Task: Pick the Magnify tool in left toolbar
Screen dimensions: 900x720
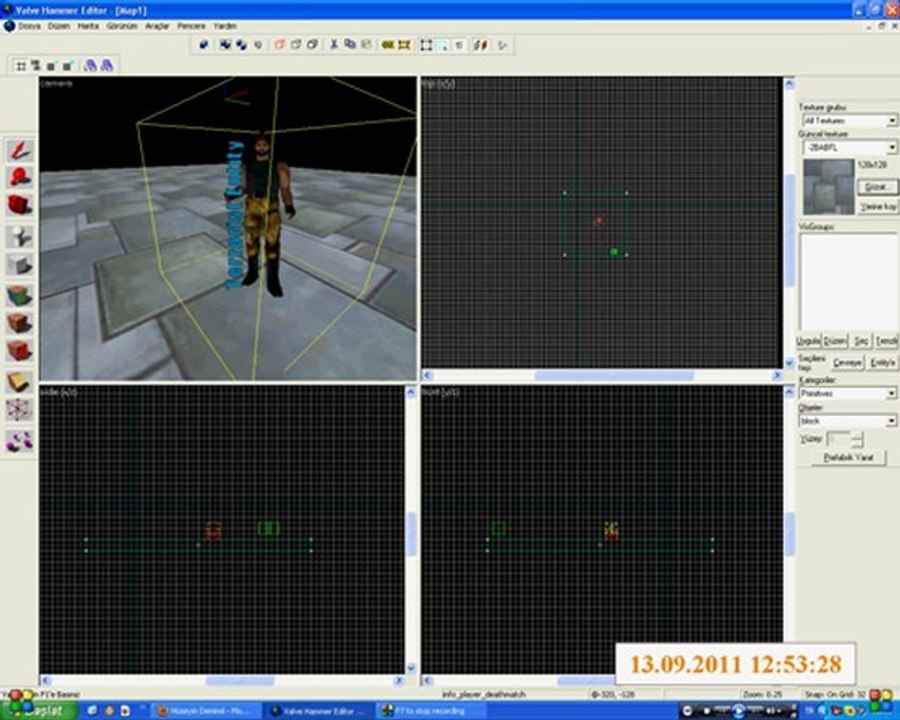Action: [20, 177]
